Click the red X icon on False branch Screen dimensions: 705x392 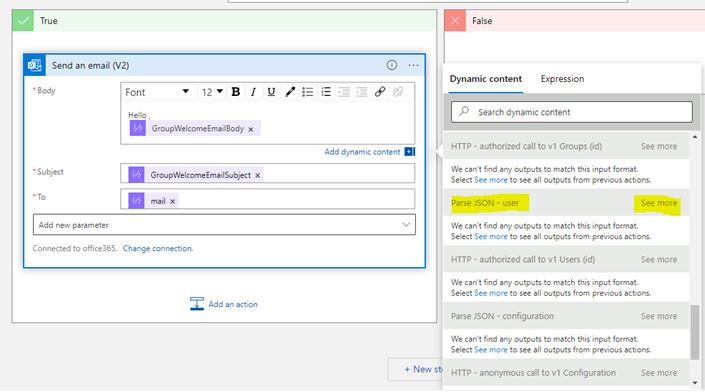(455, 21)
